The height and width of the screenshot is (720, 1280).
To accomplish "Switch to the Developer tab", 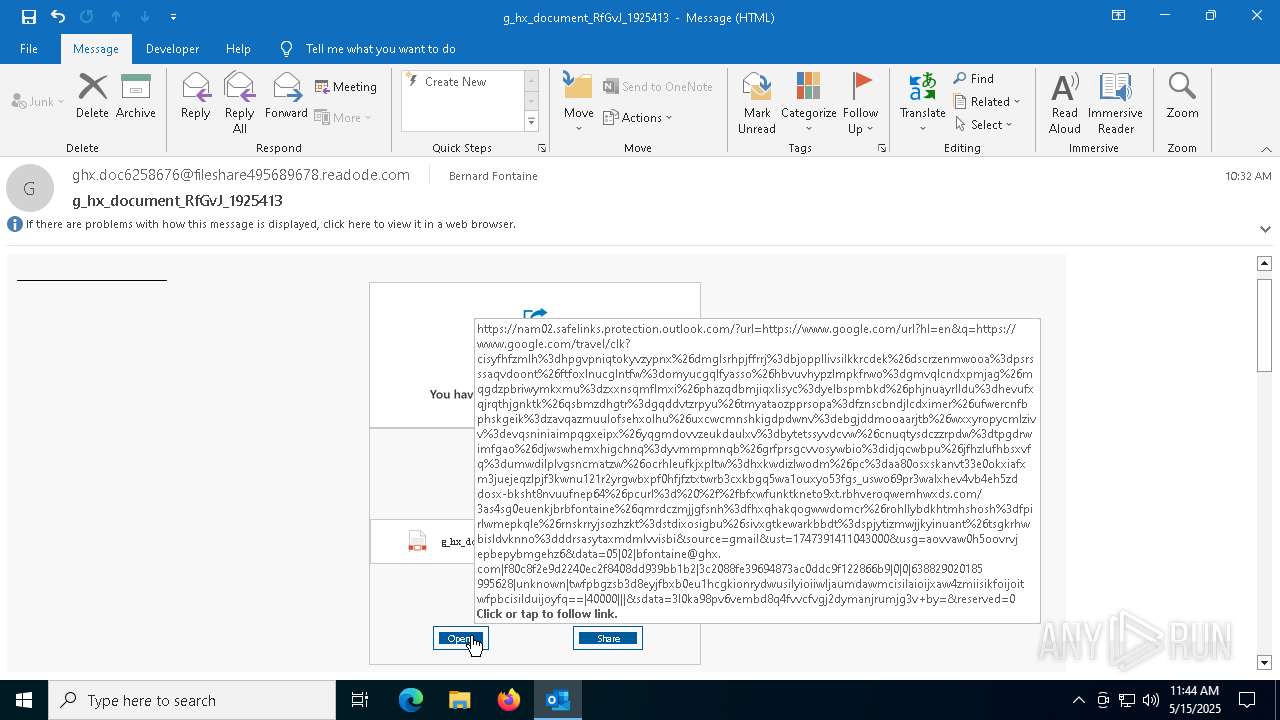I will 172,48.
